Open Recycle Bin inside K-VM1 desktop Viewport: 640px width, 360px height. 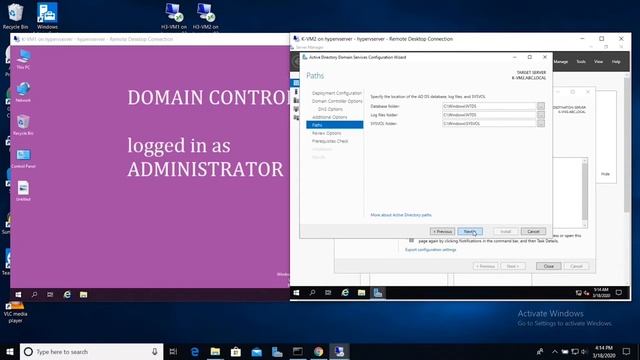pos(23,125)
